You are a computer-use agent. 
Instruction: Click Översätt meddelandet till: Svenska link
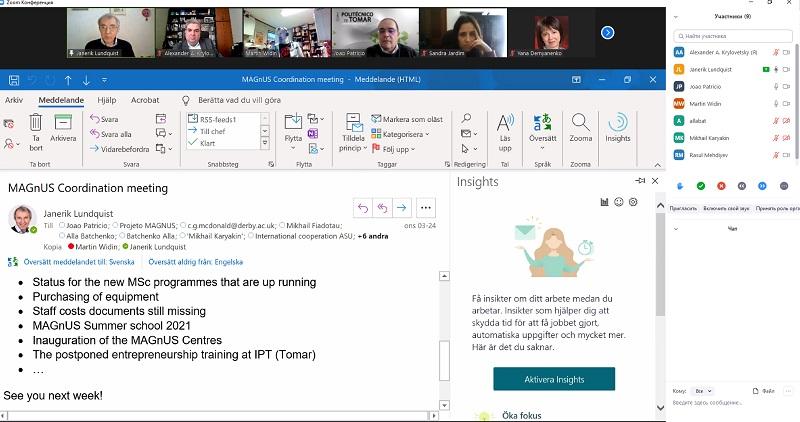(70, 261)
